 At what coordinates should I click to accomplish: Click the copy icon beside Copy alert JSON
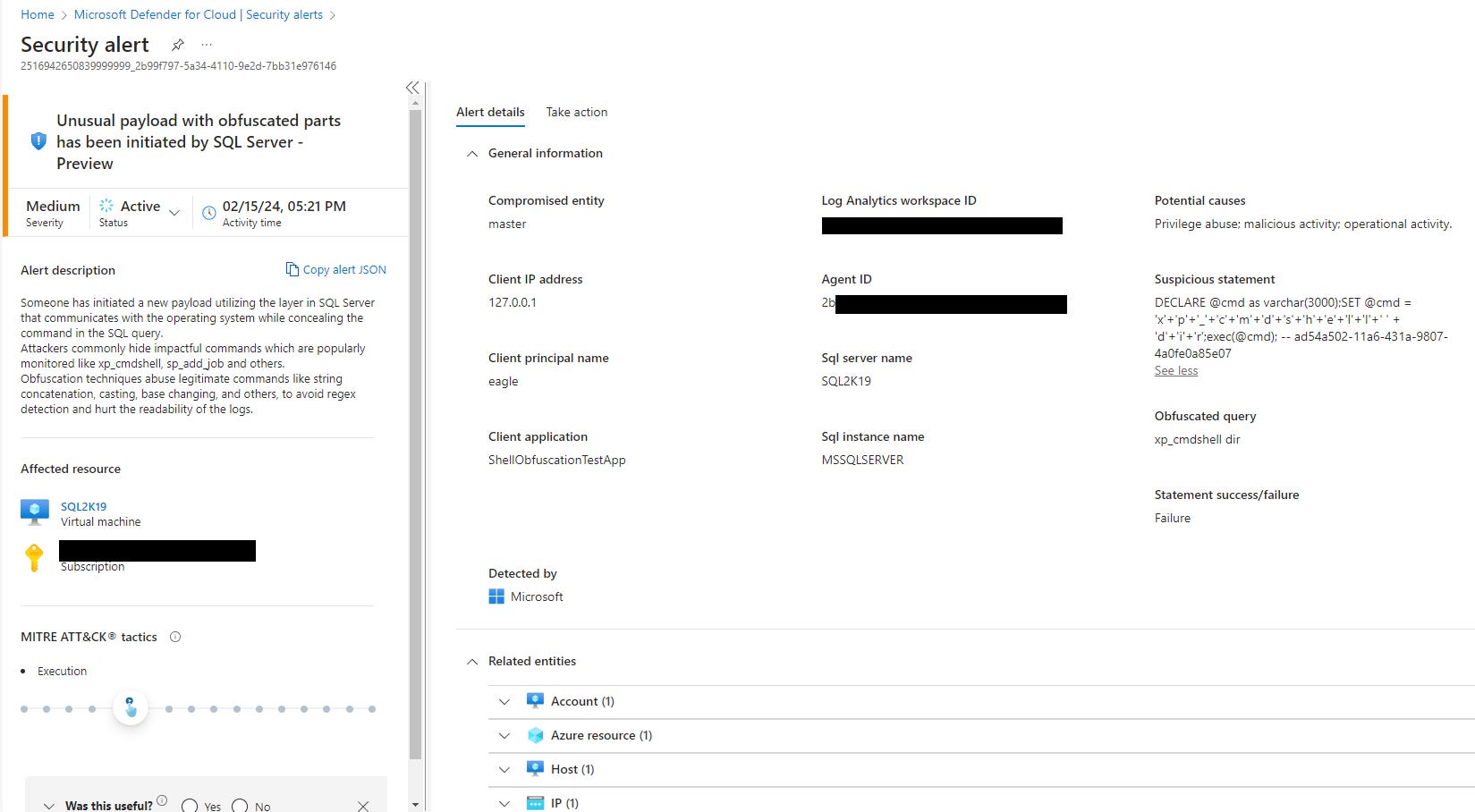pos(292,269)
